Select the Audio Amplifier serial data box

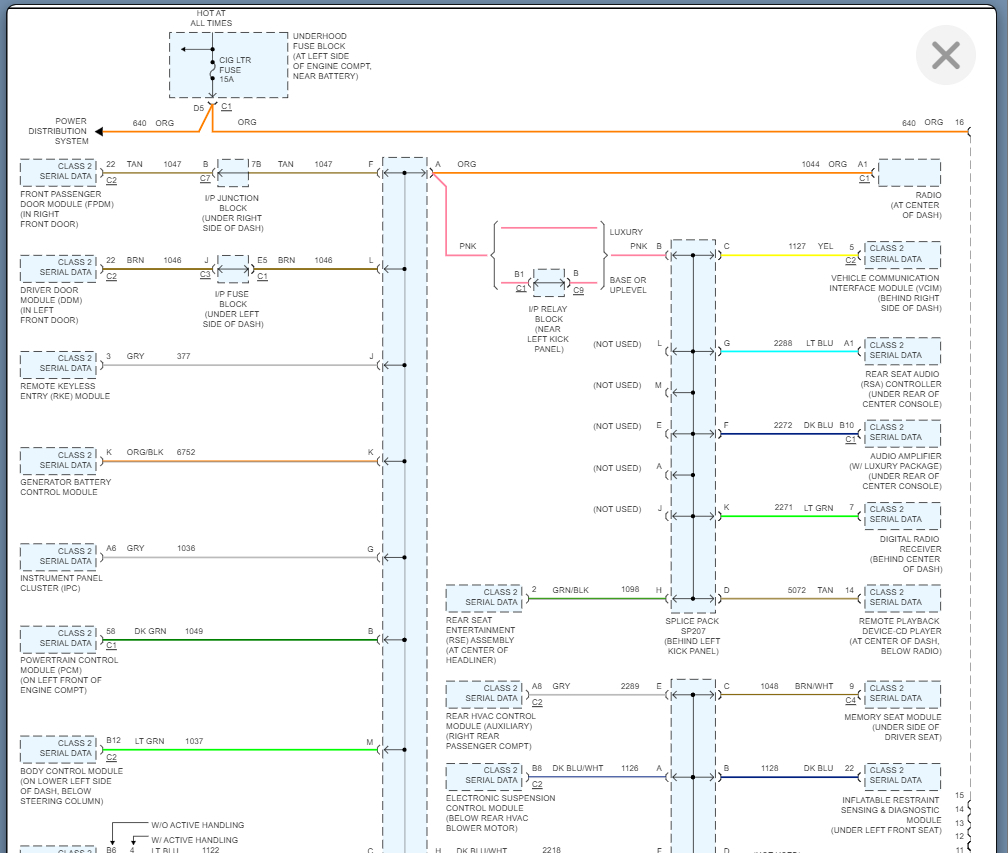pyautogui.click(x=903, y=433)
